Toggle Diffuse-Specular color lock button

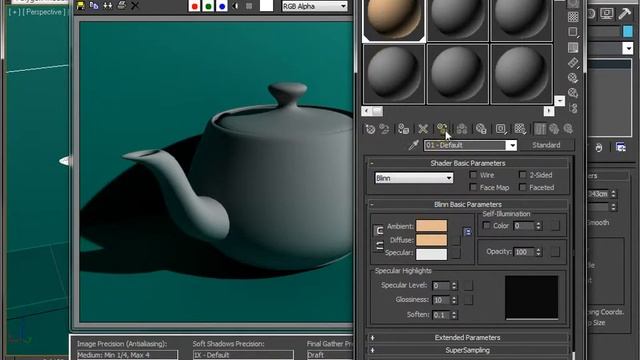tap(379, 245)
